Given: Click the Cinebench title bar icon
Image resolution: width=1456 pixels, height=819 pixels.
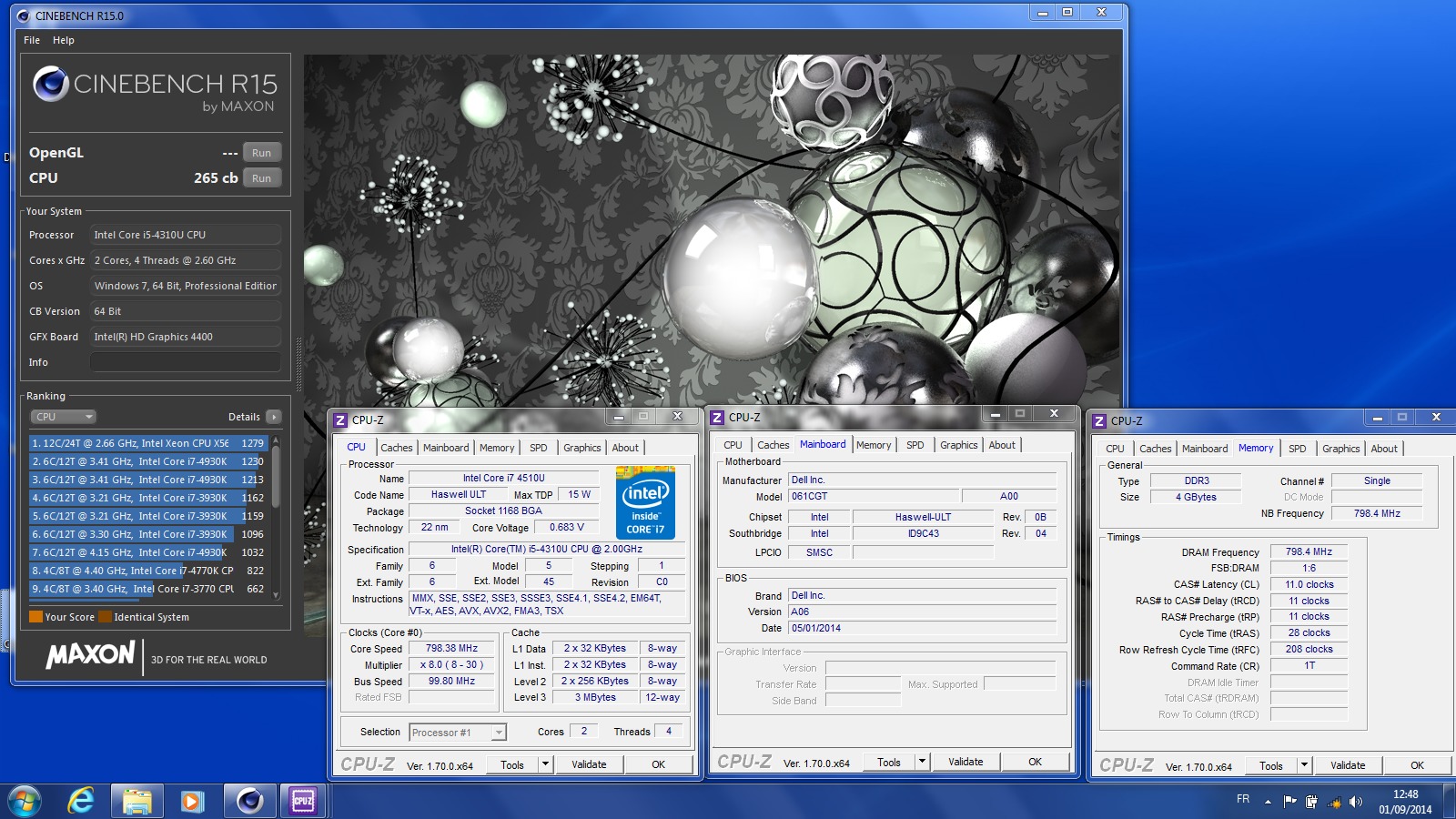Looking at the screenshot, I should 24,15.
